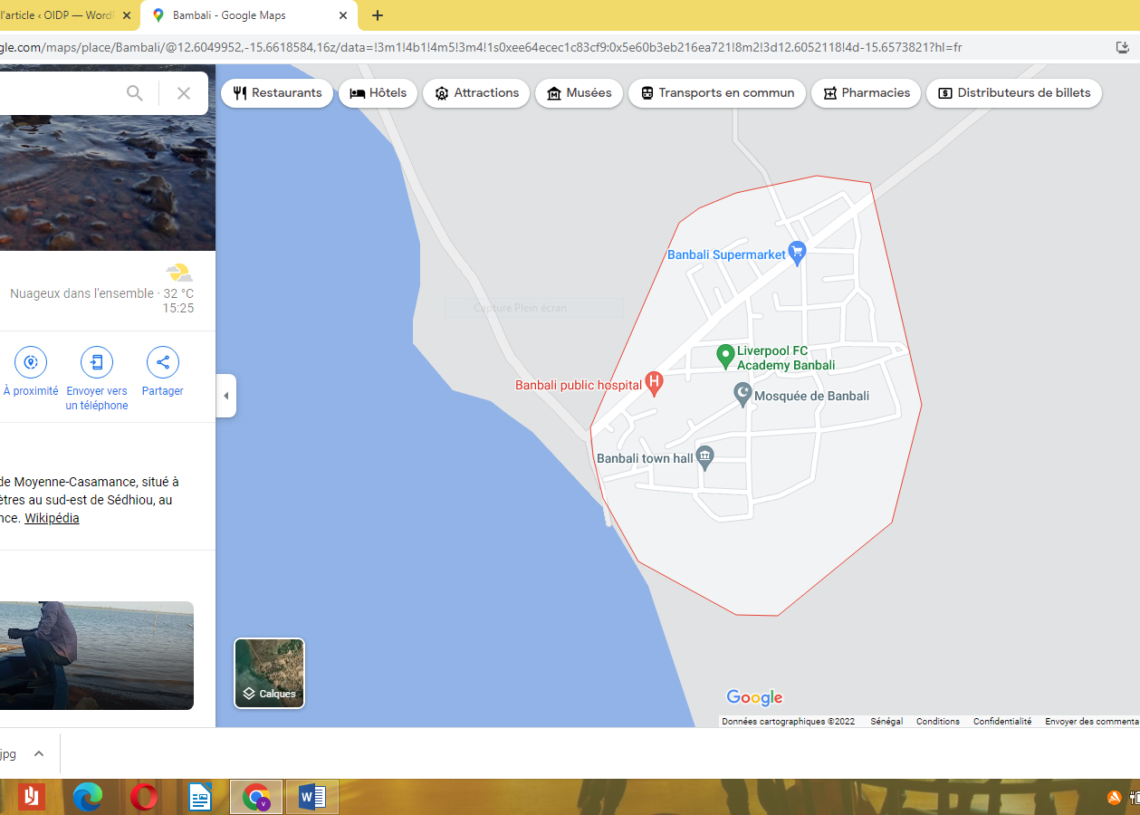Open Microsoft Word from the taskbar
Viewport: 1140px width, 815px height.
pos(312,797)
